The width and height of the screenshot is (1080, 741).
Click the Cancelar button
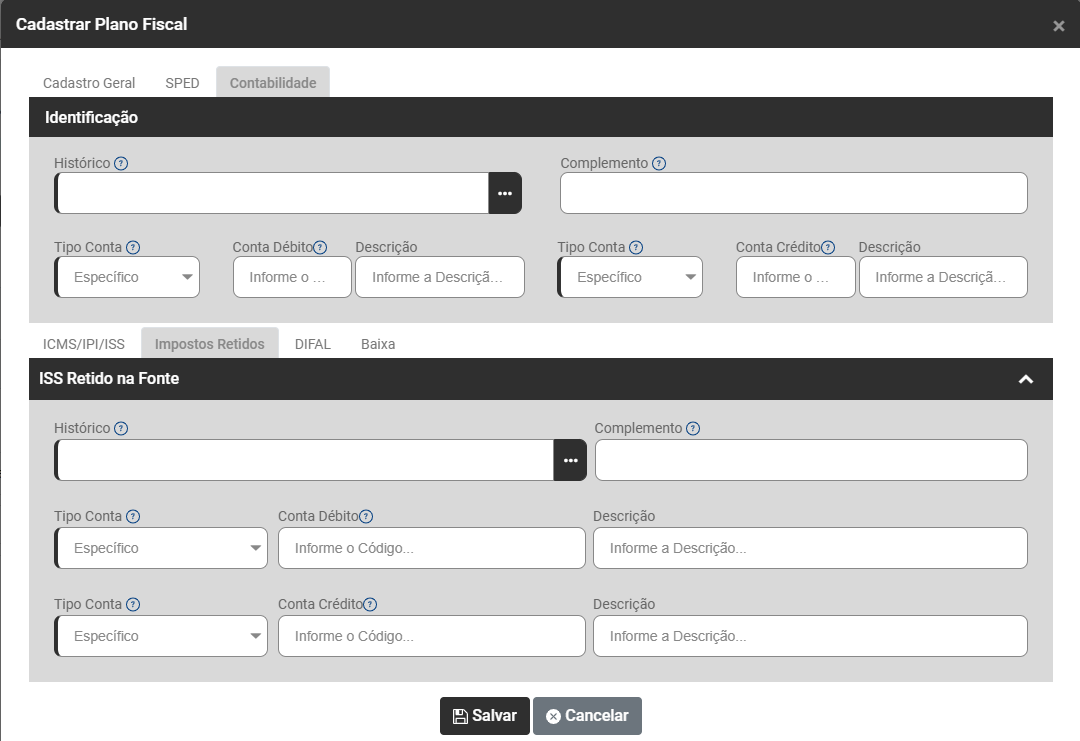[x=587, y=716]
